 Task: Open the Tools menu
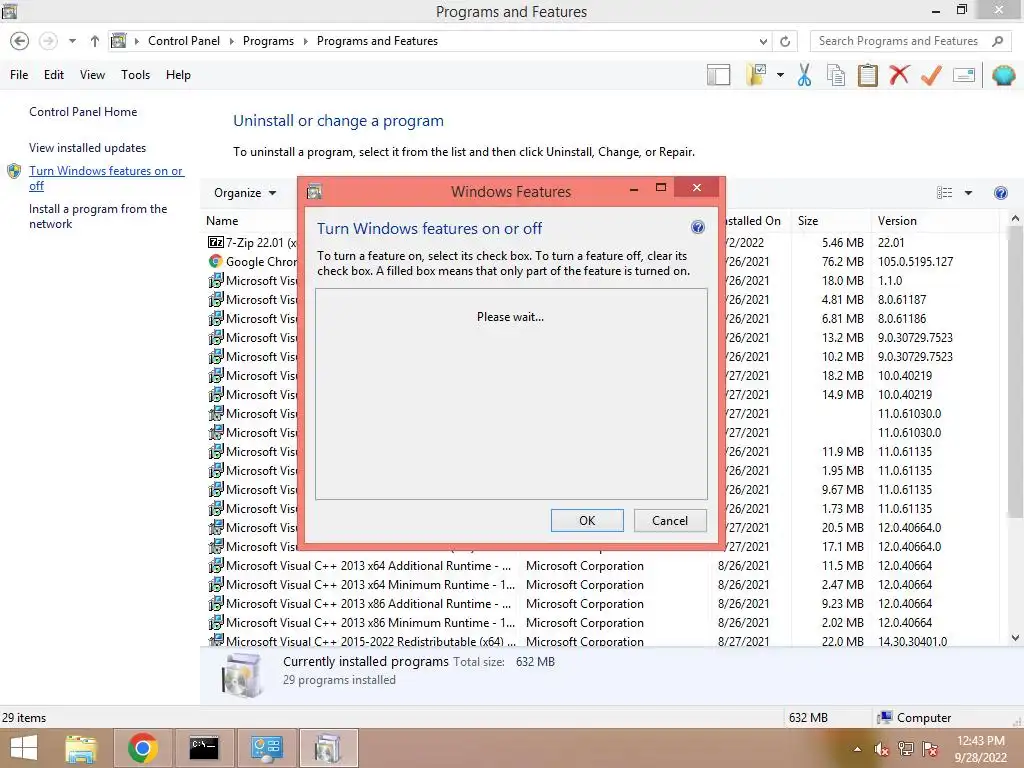tap(135, 75)
